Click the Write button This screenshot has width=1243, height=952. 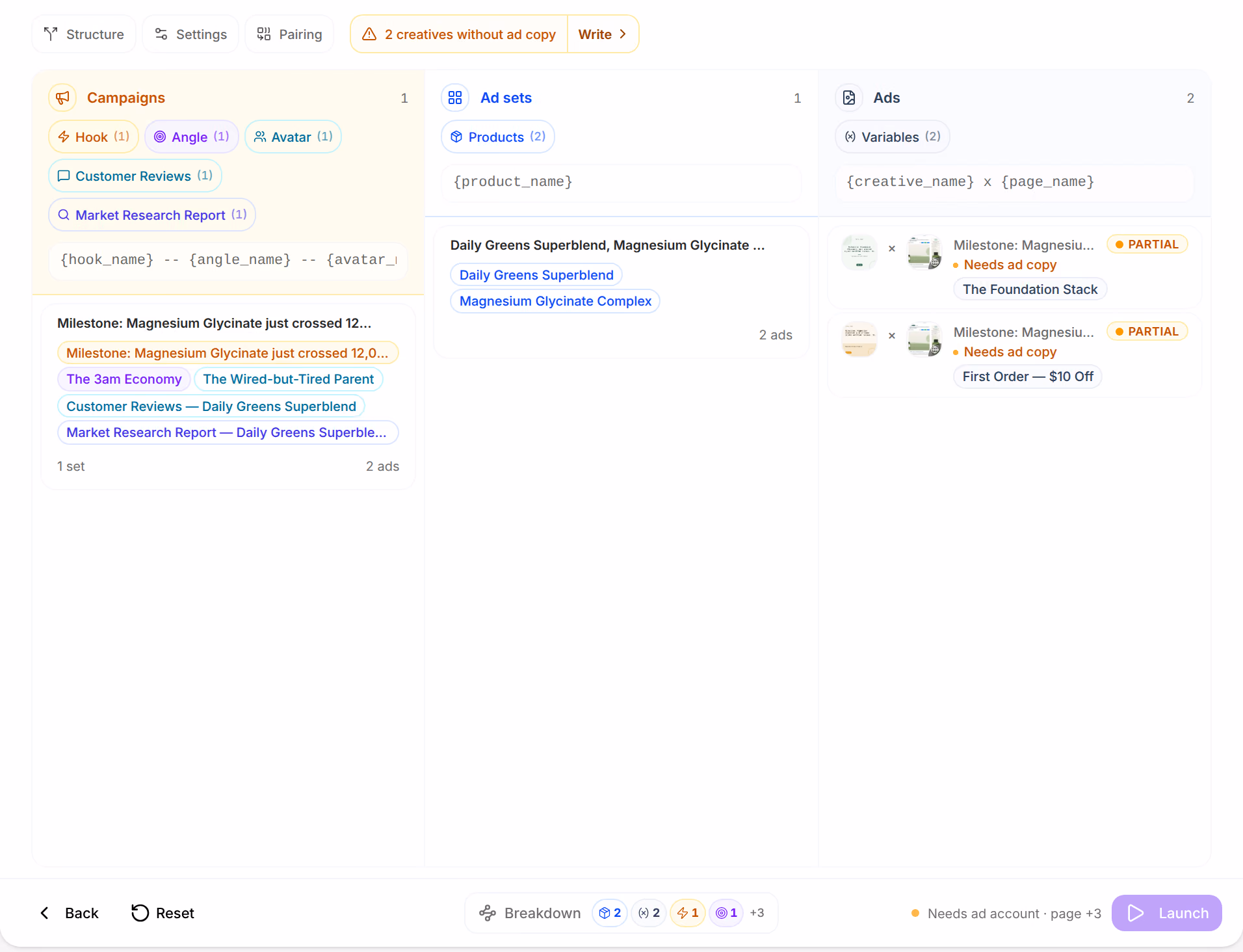click(603, 34)
